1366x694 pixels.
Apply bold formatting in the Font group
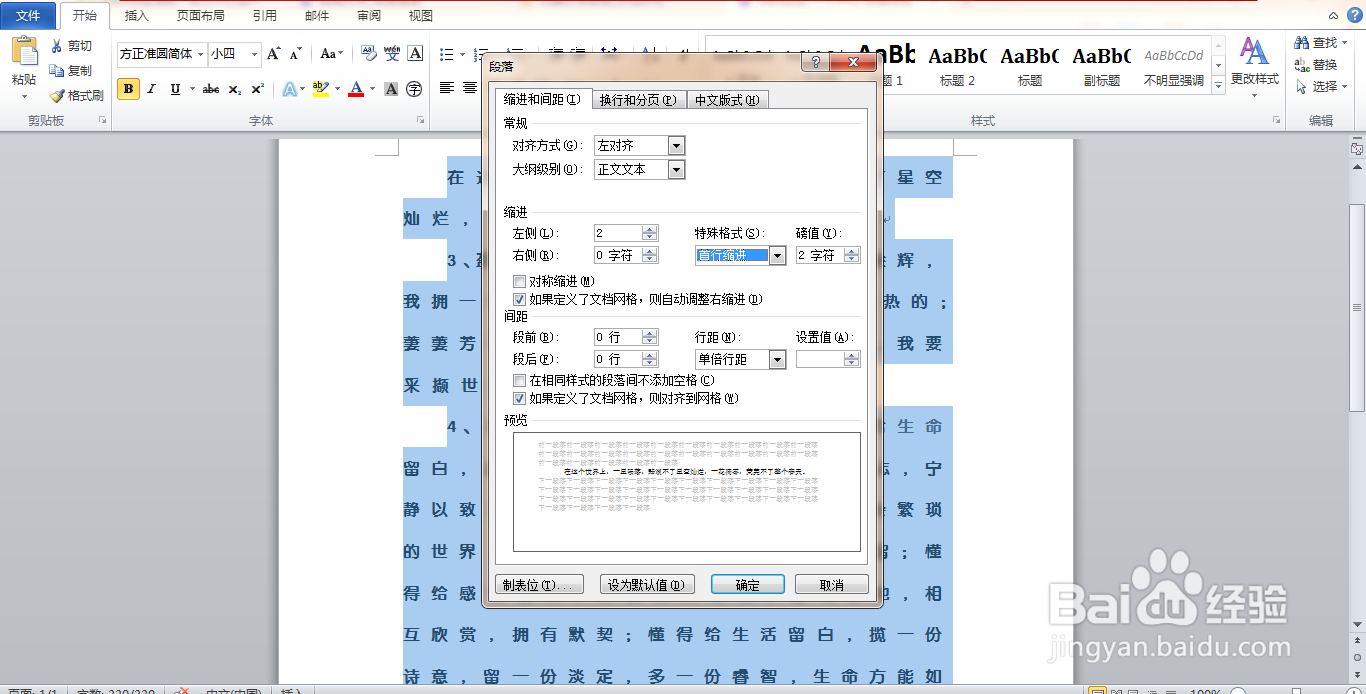[127, 89]
